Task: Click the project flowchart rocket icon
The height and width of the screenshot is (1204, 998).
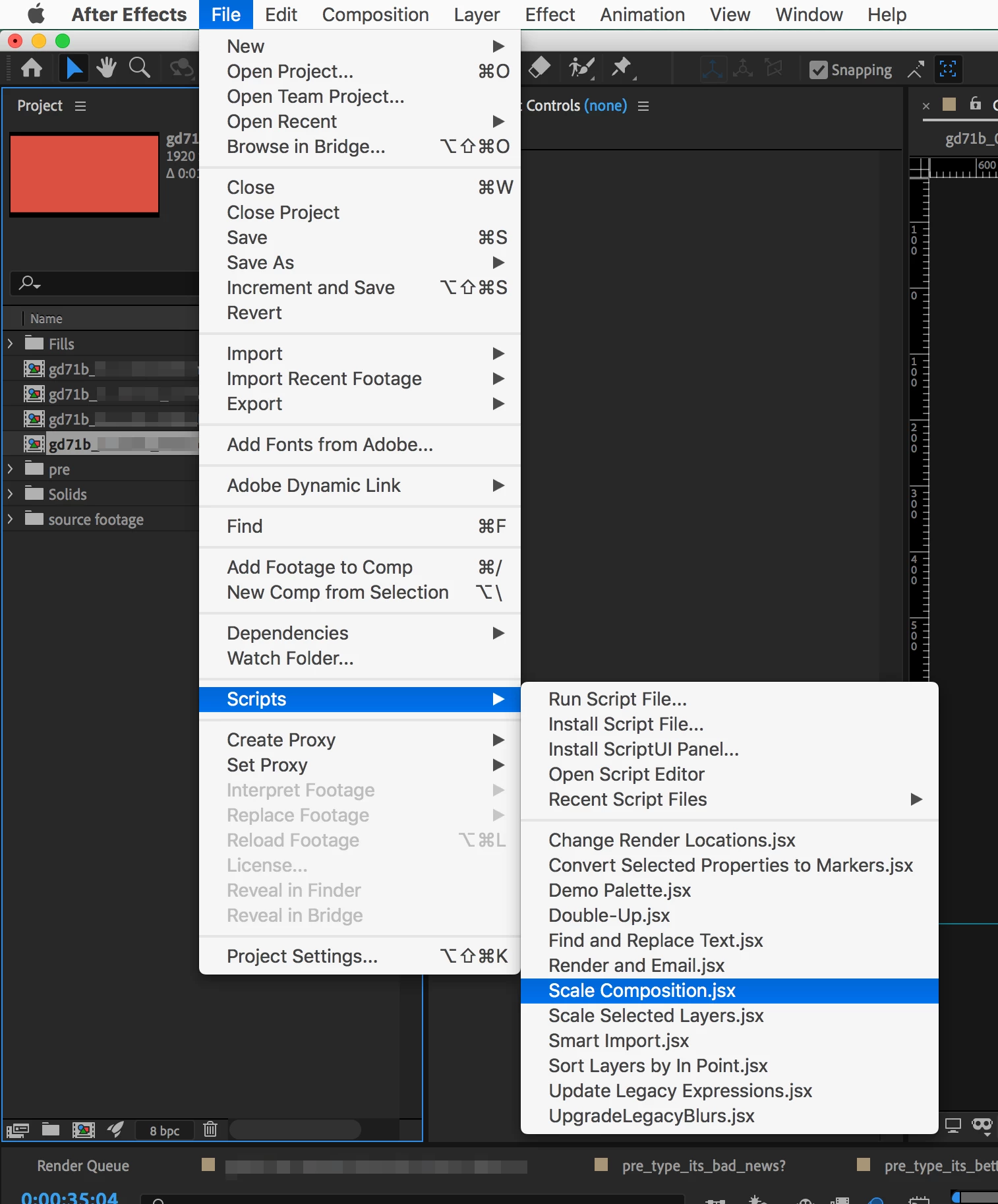Action: click(x=115, y=1129)
